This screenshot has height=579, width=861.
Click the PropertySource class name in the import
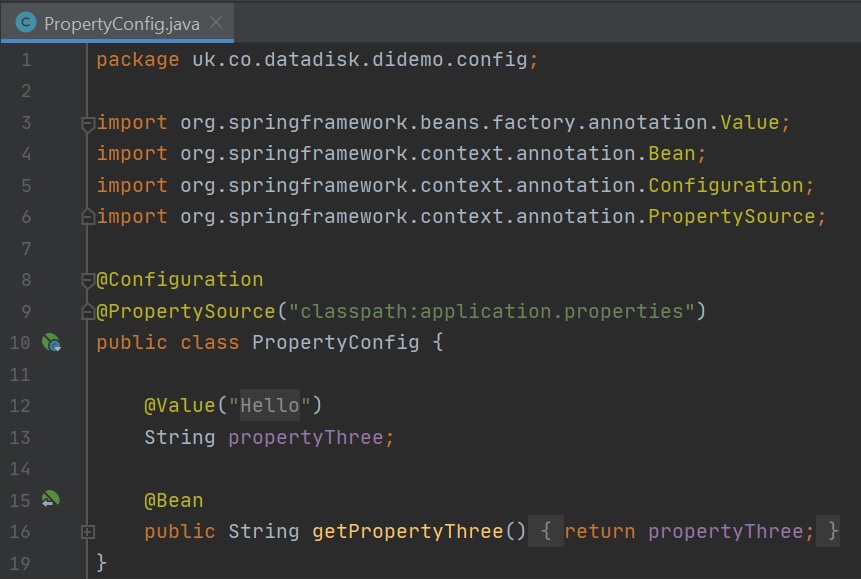(732, 217)
